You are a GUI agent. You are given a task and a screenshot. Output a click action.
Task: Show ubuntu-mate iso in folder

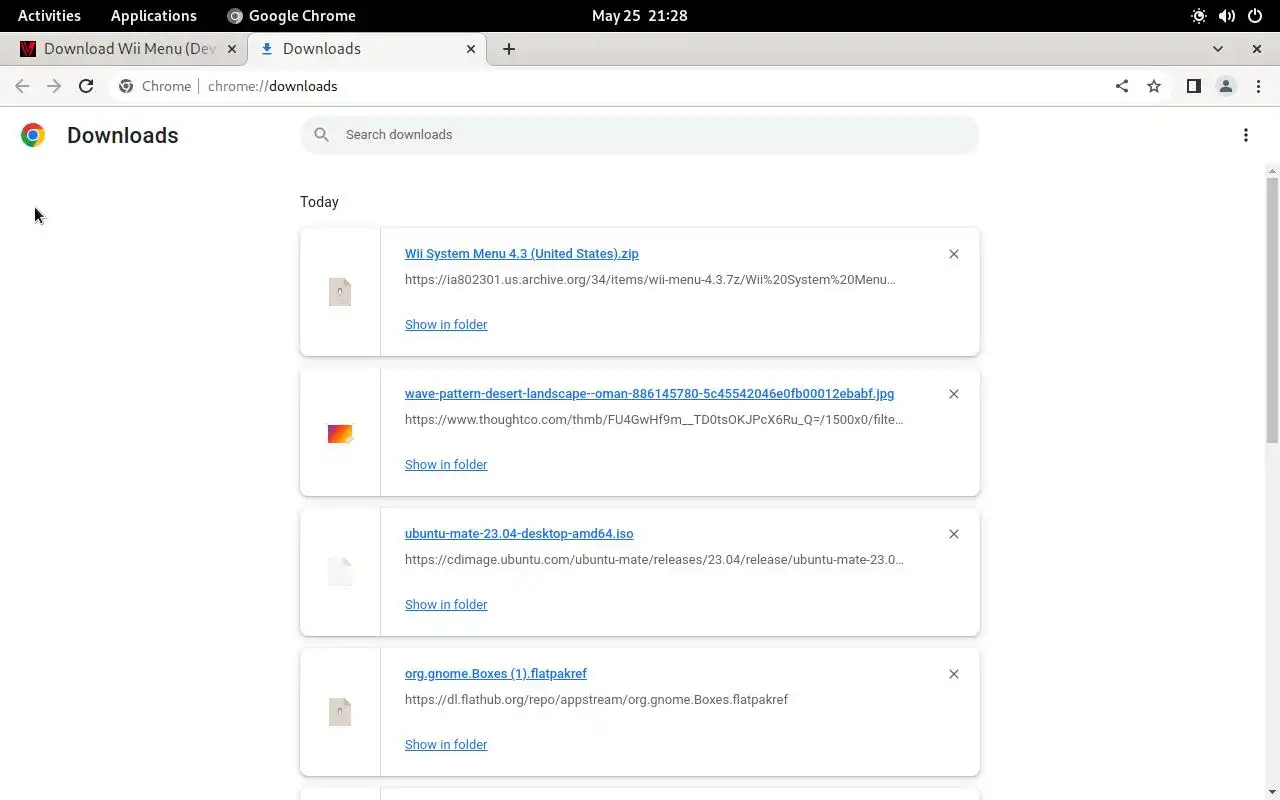pos(446,605)
